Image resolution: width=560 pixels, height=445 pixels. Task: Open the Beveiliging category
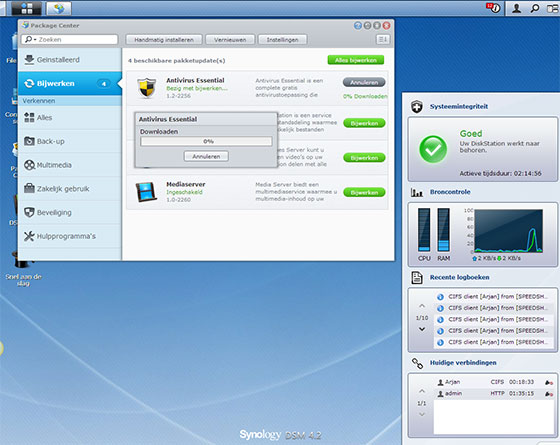70,212
